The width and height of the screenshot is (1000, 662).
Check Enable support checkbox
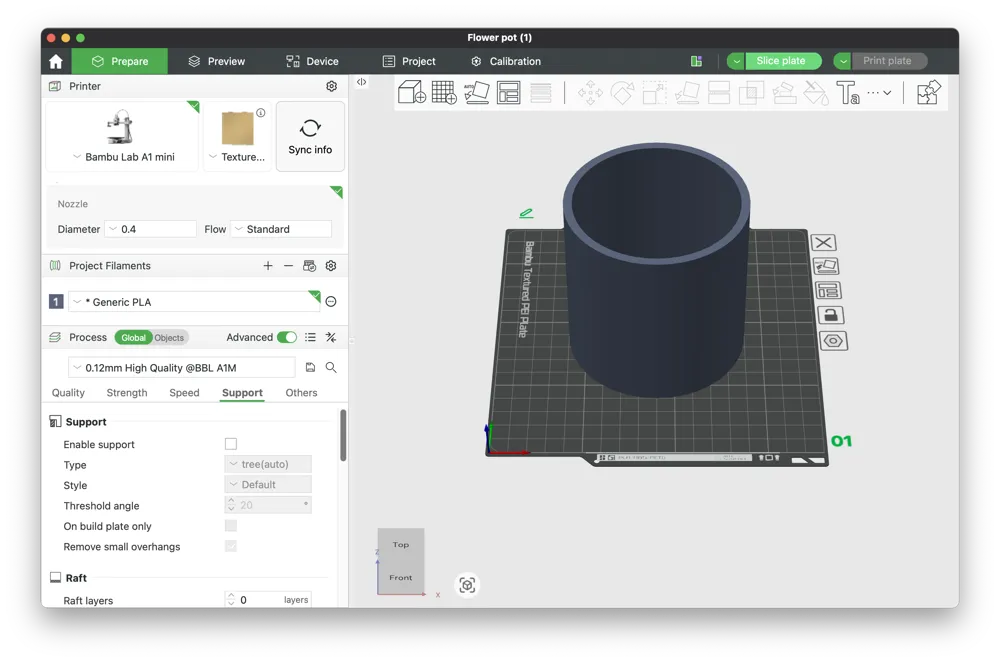(x=231, y=444)
